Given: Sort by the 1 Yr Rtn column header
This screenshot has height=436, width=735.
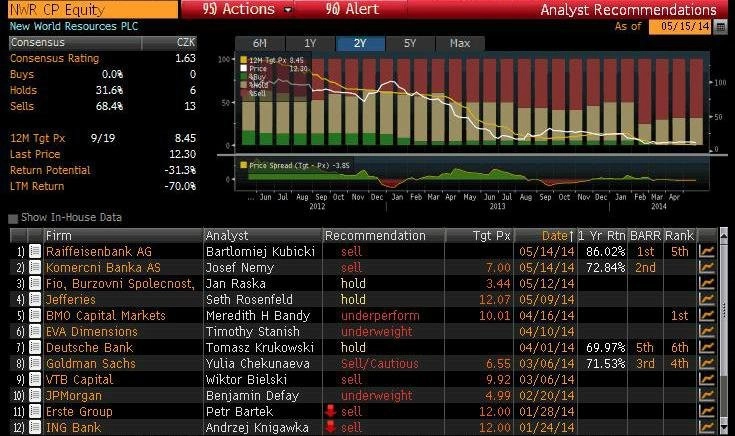Looking at the screenshot, I should pos(602,235).
